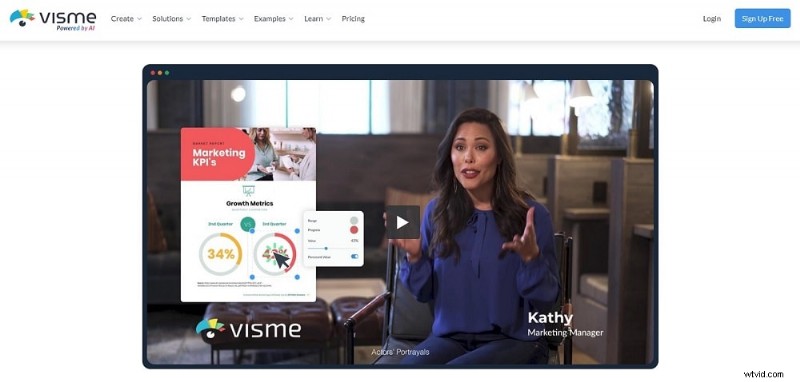Expand the Examples dropdown chevron
800x382 pixels.
click(x=291, y=19)
